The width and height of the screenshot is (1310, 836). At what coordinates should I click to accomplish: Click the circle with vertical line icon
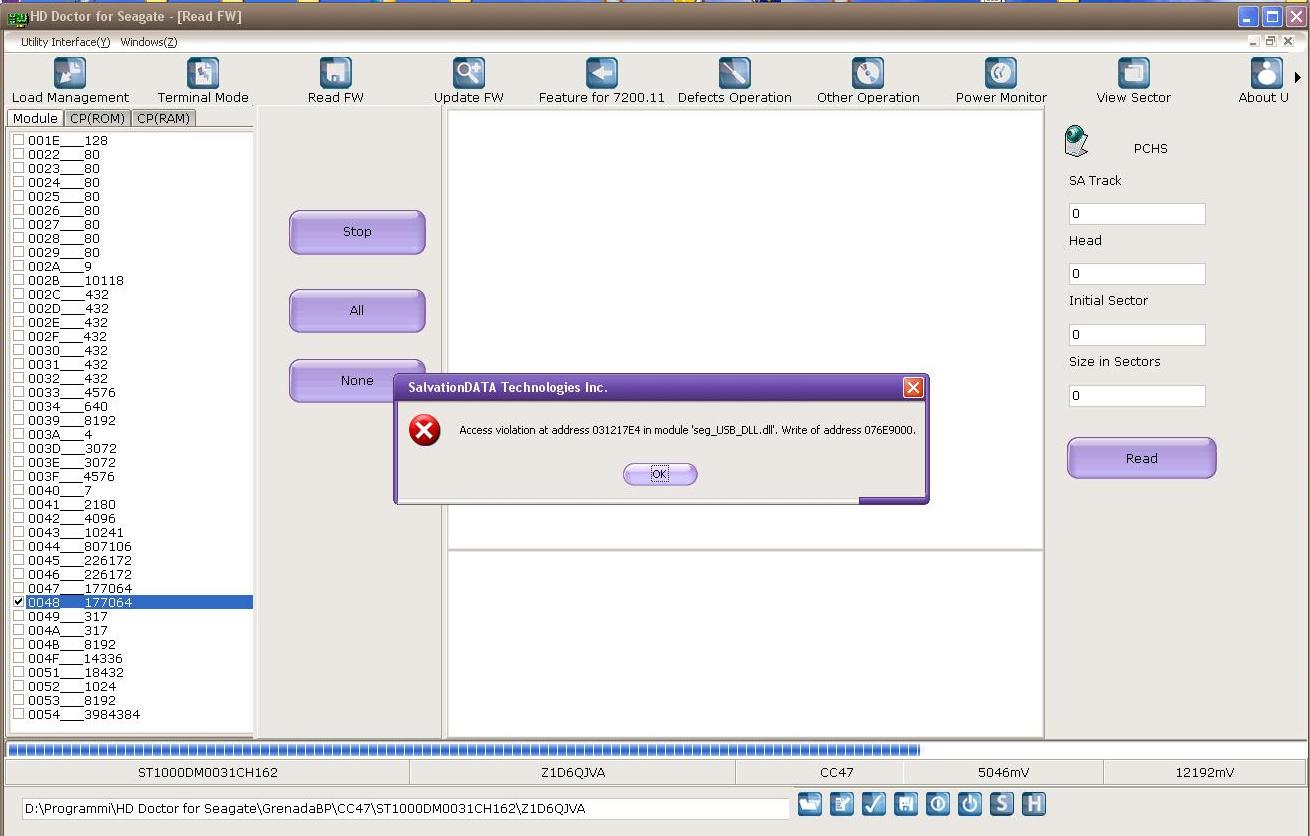click(938, 804)
